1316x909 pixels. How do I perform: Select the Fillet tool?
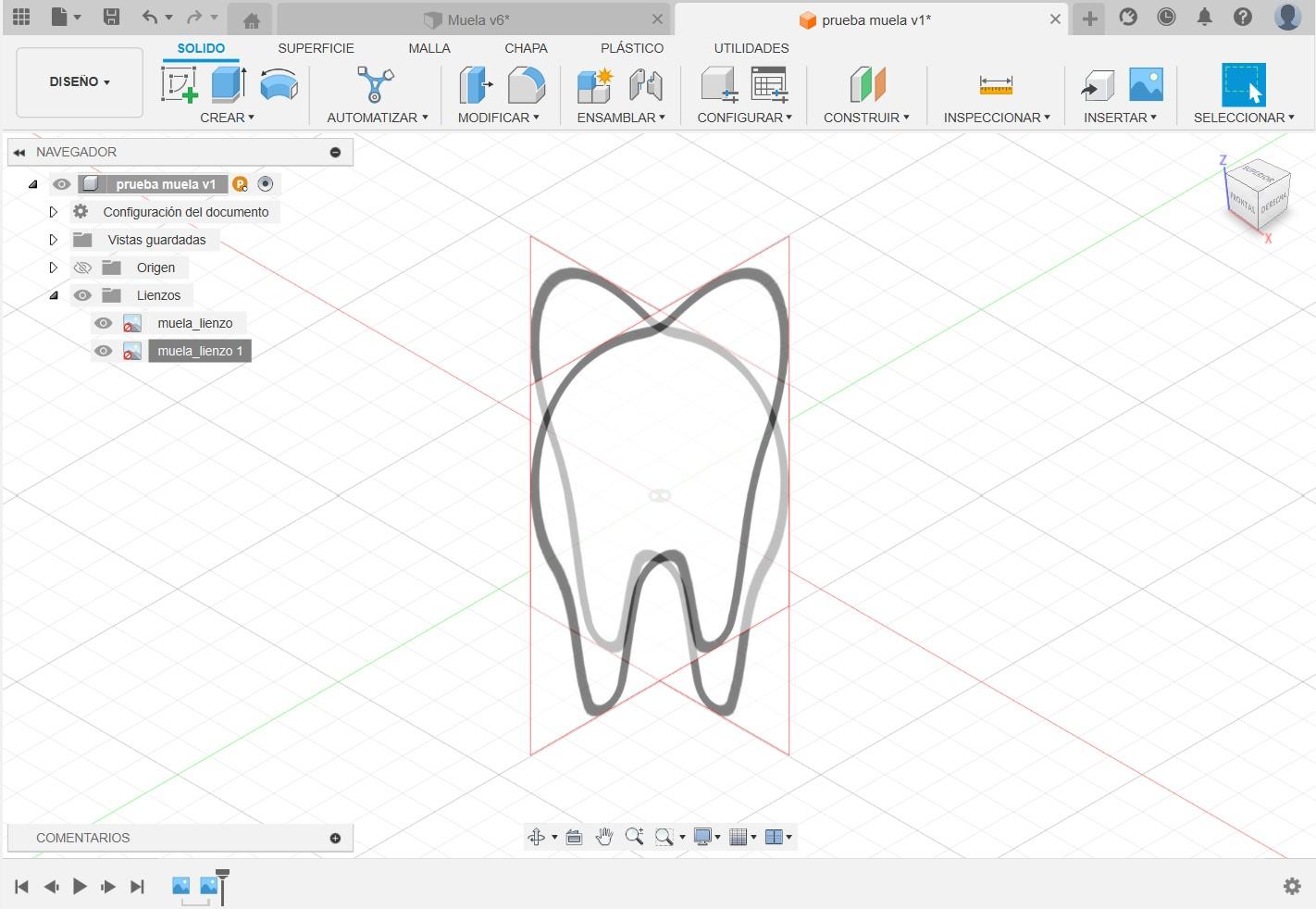(527, 84)
